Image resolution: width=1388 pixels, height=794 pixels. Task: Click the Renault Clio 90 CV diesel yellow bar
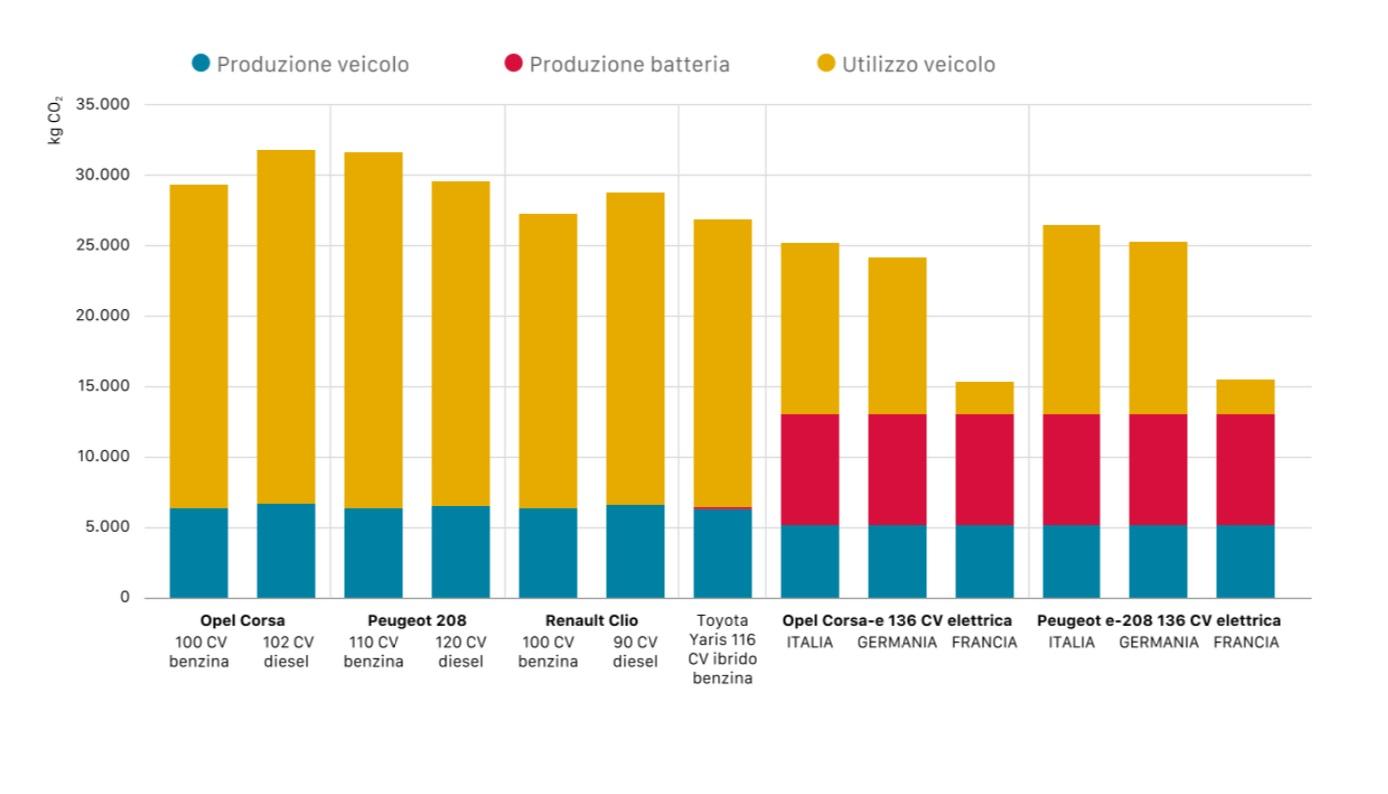point(635,348)
